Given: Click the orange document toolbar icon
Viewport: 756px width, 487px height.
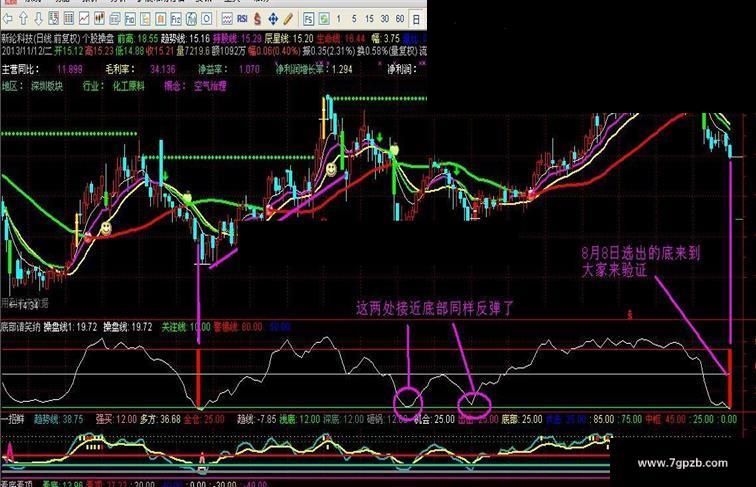Looking at the screenshot, I should pos(161,19).
